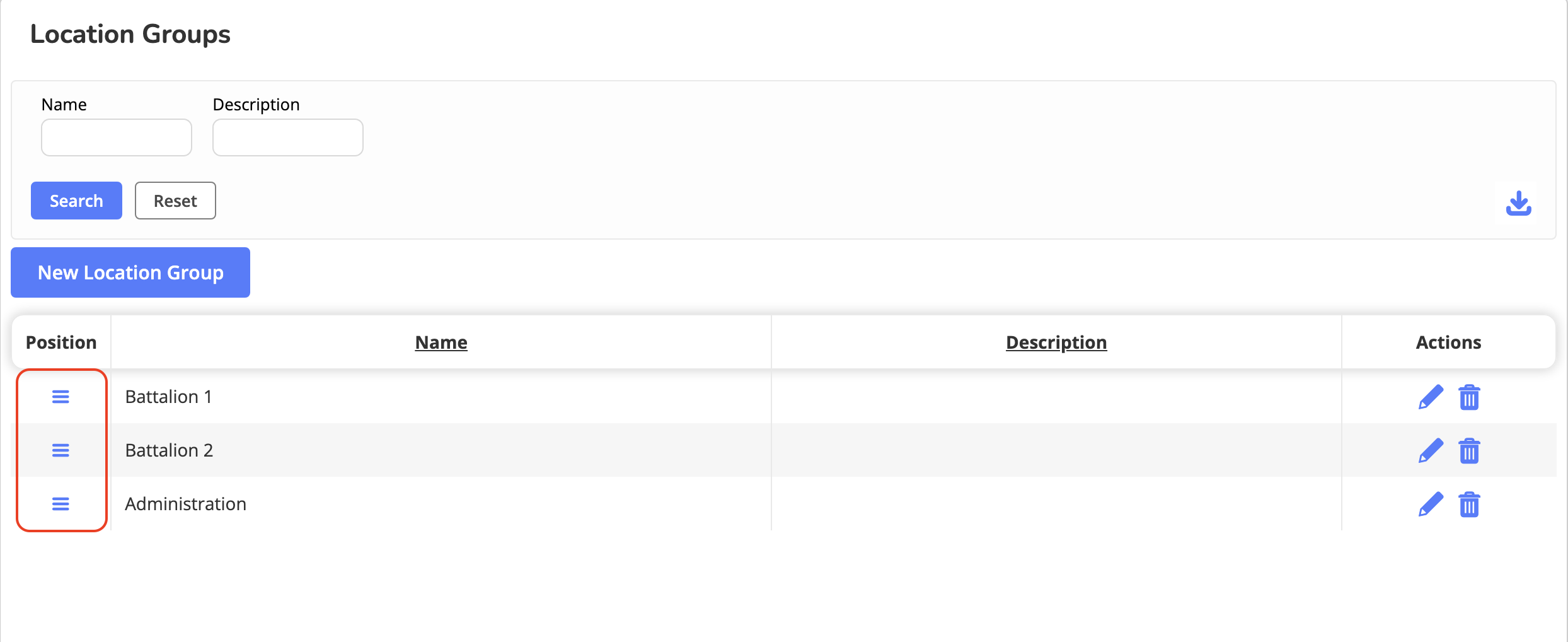Select the Administration name cell
This screenshot has height=642, width=1568.
coord(185,504)
